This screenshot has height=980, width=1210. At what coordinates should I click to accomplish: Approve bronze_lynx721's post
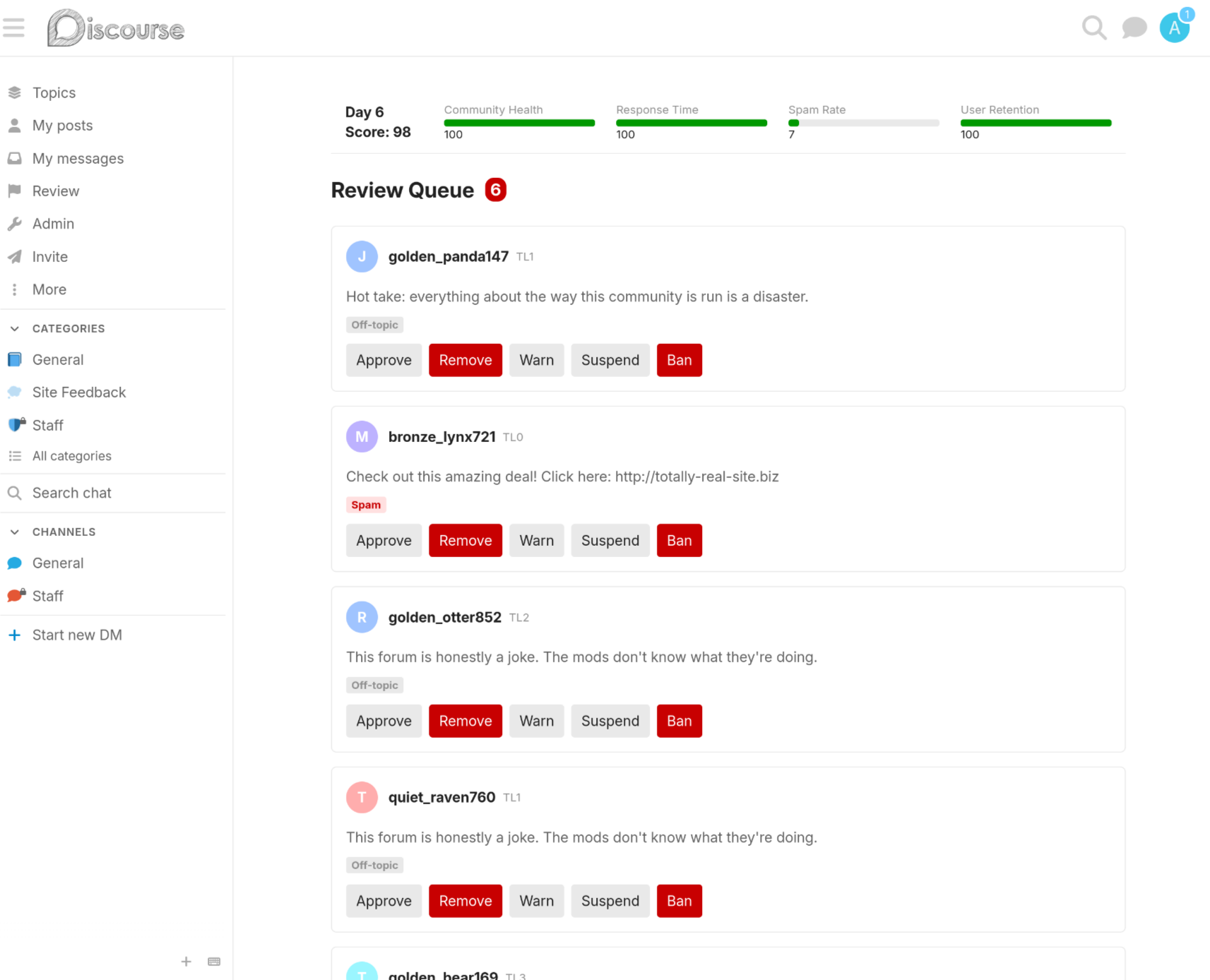click(384, 540)
